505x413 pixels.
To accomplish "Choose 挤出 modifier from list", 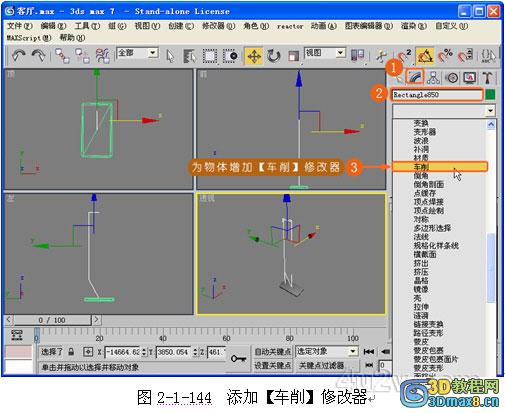I will 421,263.
